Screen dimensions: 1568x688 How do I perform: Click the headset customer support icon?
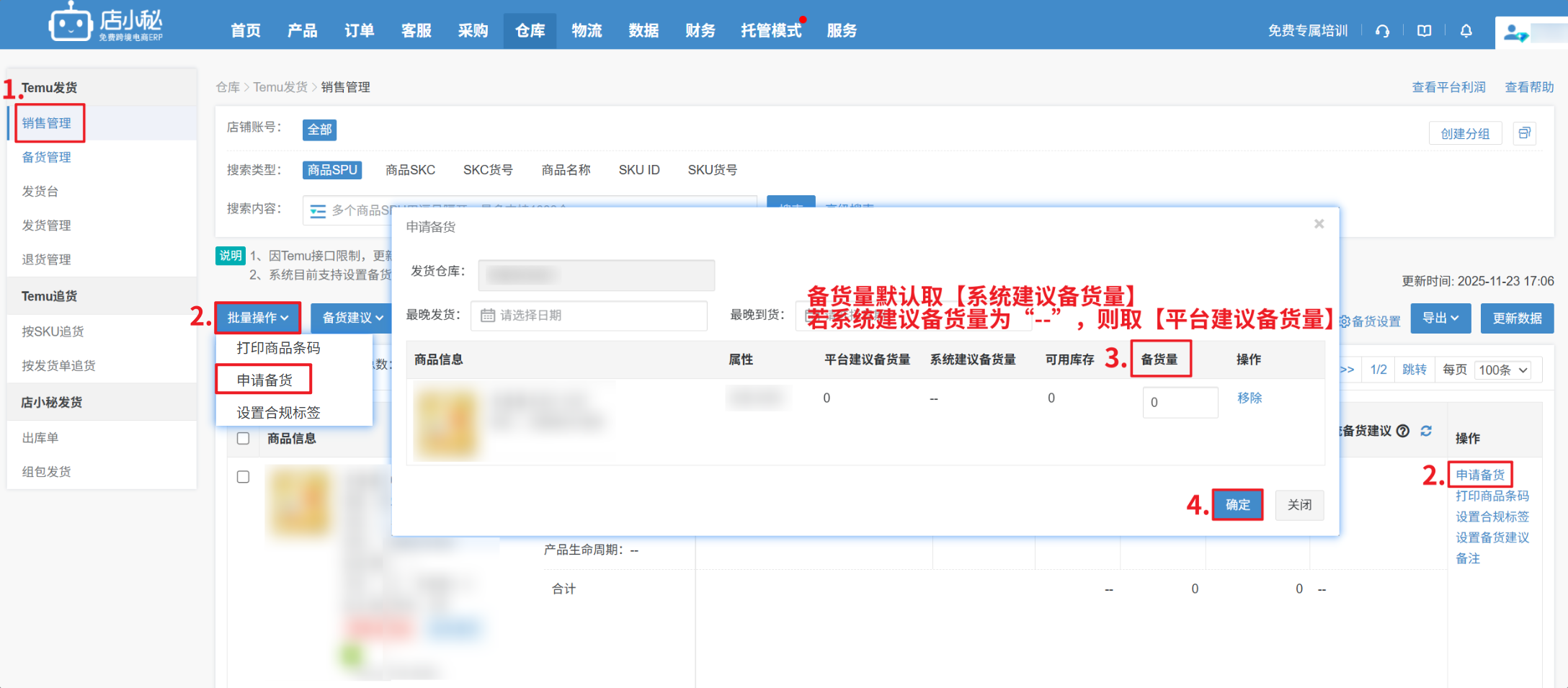pos(1382,31)
